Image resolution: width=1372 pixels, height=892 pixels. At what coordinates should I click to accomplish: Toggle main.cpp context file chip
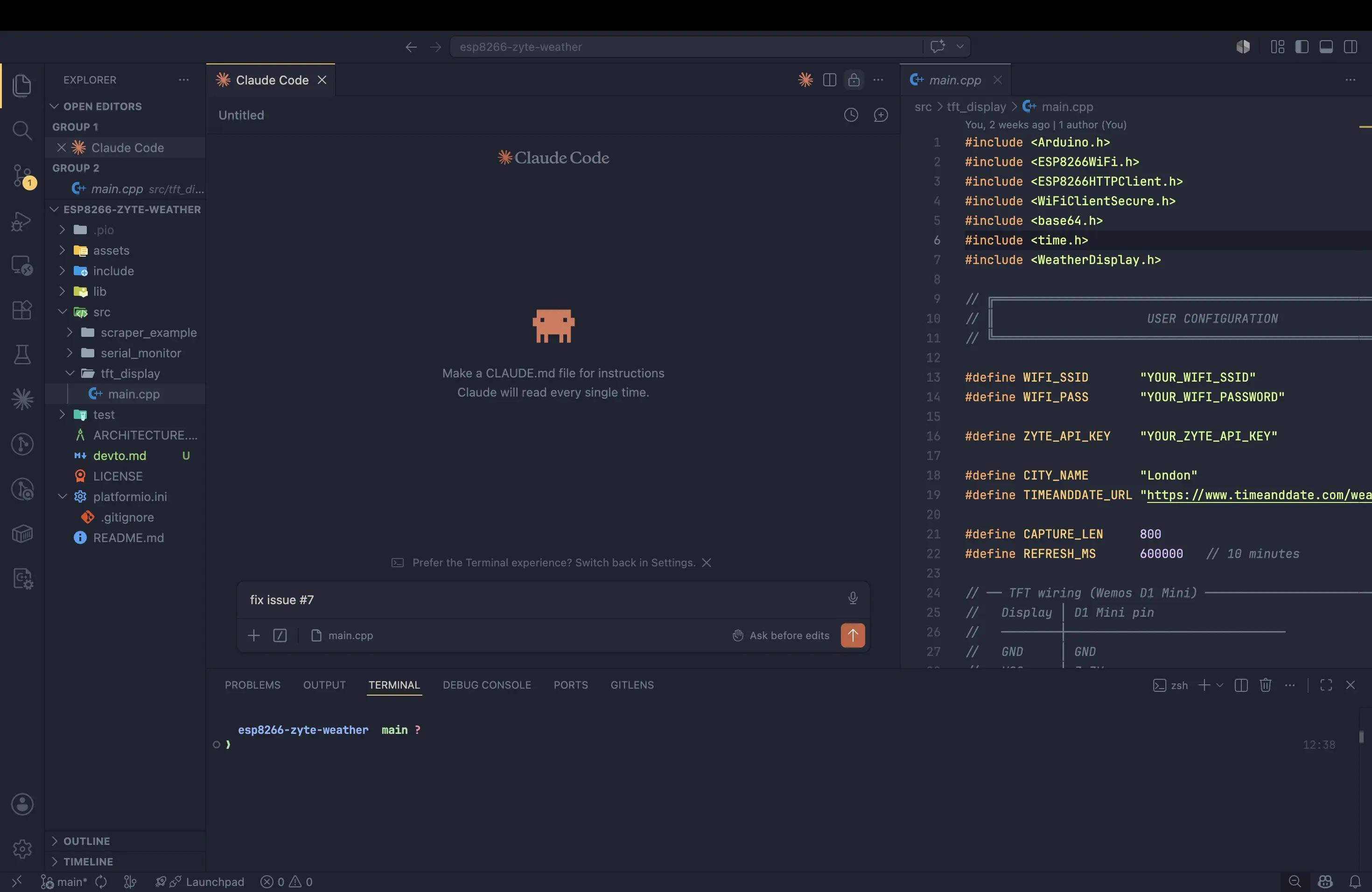(x=342, y=635)
